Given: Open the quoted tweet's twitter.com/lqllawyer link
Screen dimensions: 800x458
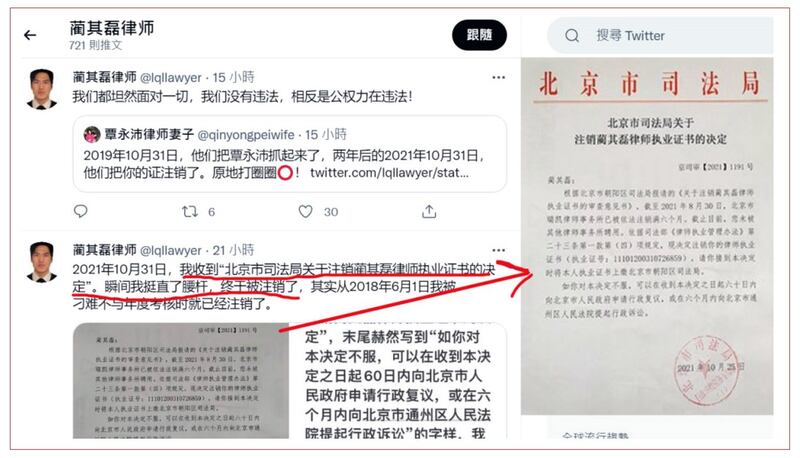Looking at the screenshot, I should pyautogui.click(x=389, y=173).
